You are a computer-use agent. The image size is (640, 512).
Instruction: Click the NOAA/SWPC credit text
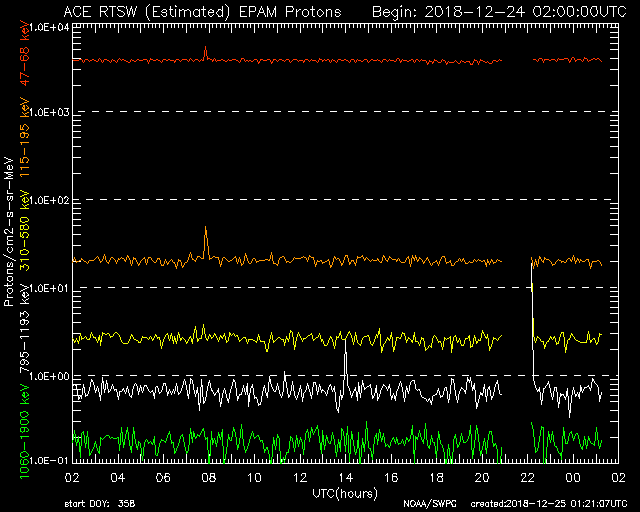click(x=427, y=503)
